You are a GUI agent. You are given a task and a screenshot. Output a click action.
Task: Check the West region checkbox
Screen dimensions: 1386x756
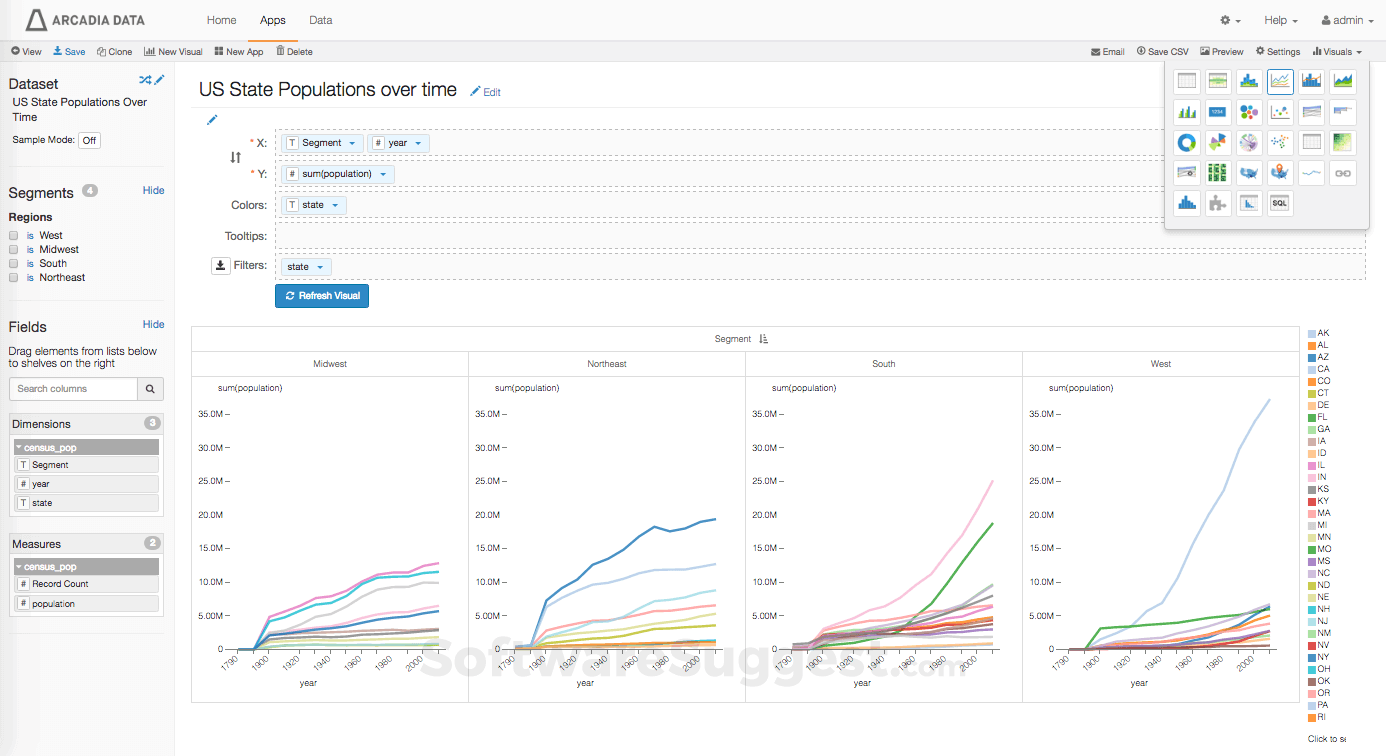14,236
